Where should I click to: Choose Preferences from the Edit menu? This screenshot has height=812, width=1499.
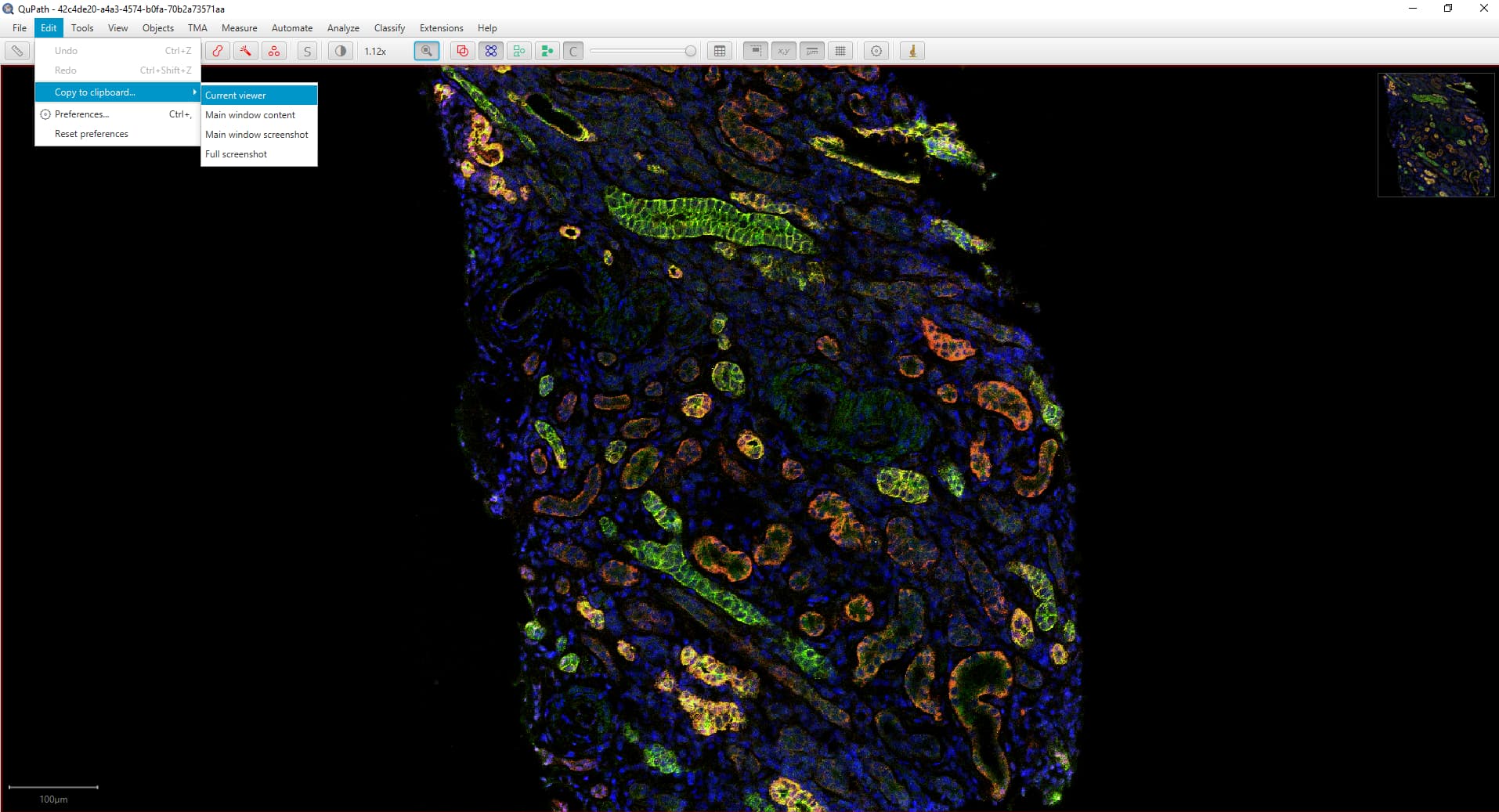(x=81, y=114)
